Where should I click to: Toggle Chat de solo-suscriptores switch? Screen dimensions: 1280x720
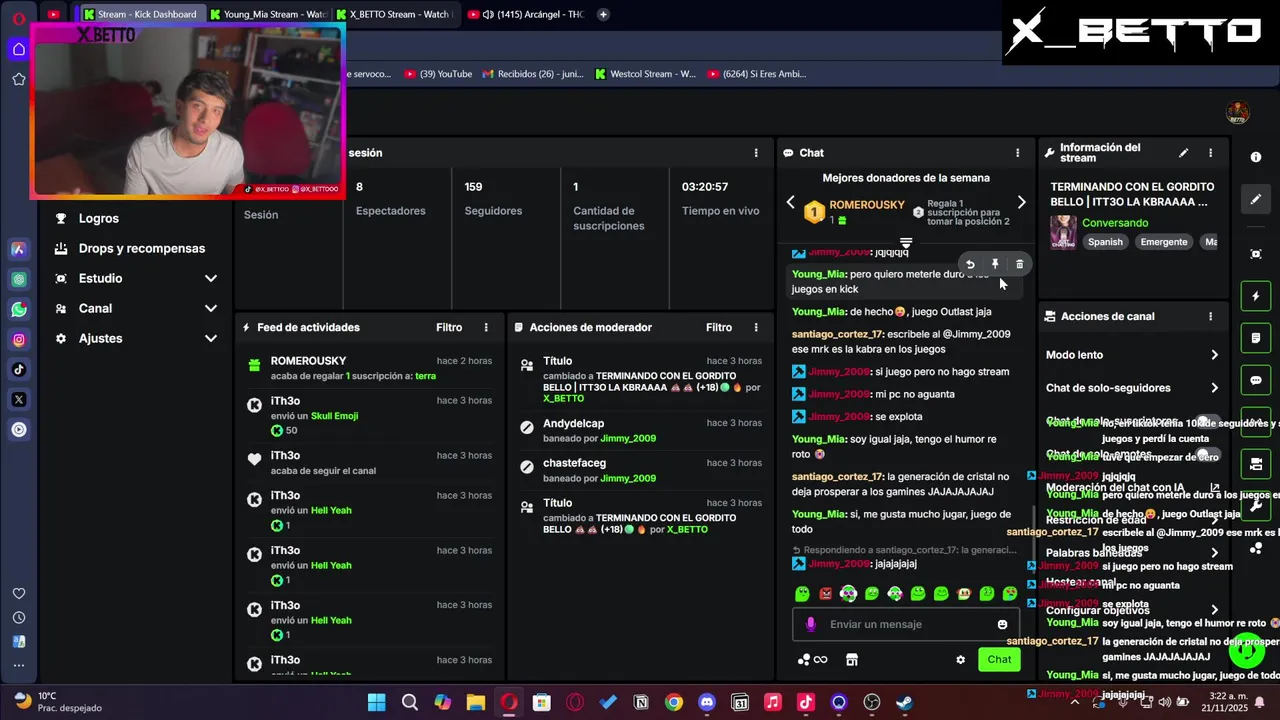pos(1208,423)
